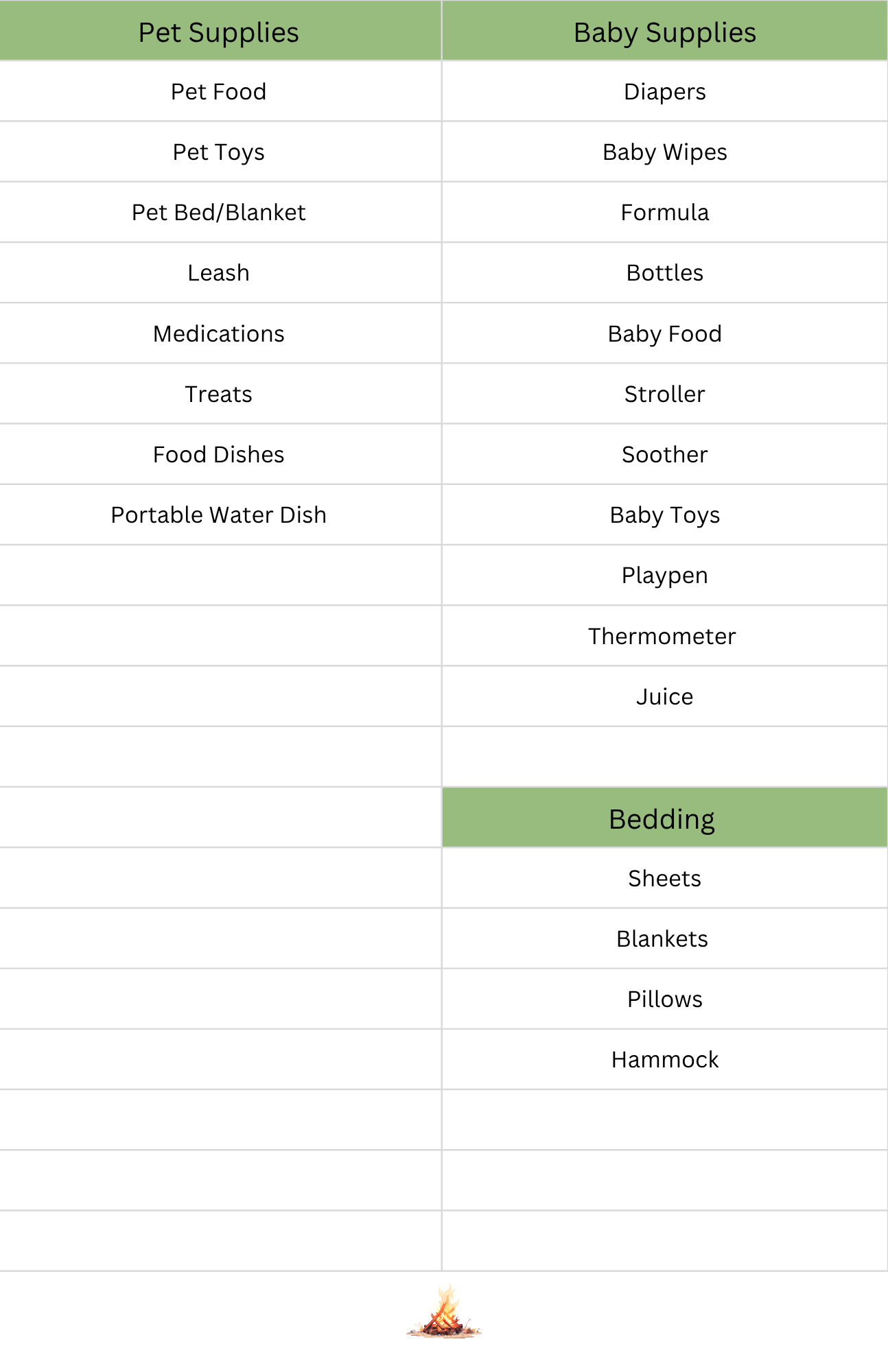Select Portable Water Dish item
Viewport: 888px width, 1372px height.
pyautogui.click(x=220, y=514)
